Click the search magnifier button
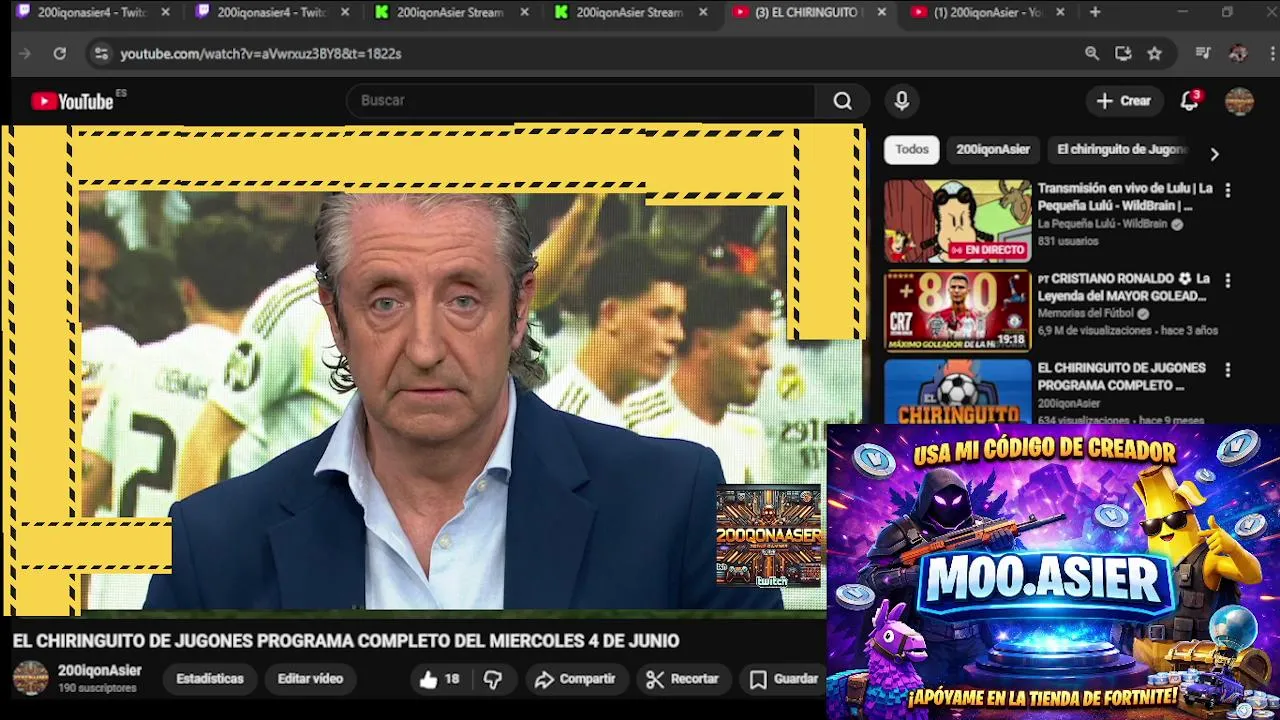Viewport: 1280px width, 720px height. click(843, 100)
